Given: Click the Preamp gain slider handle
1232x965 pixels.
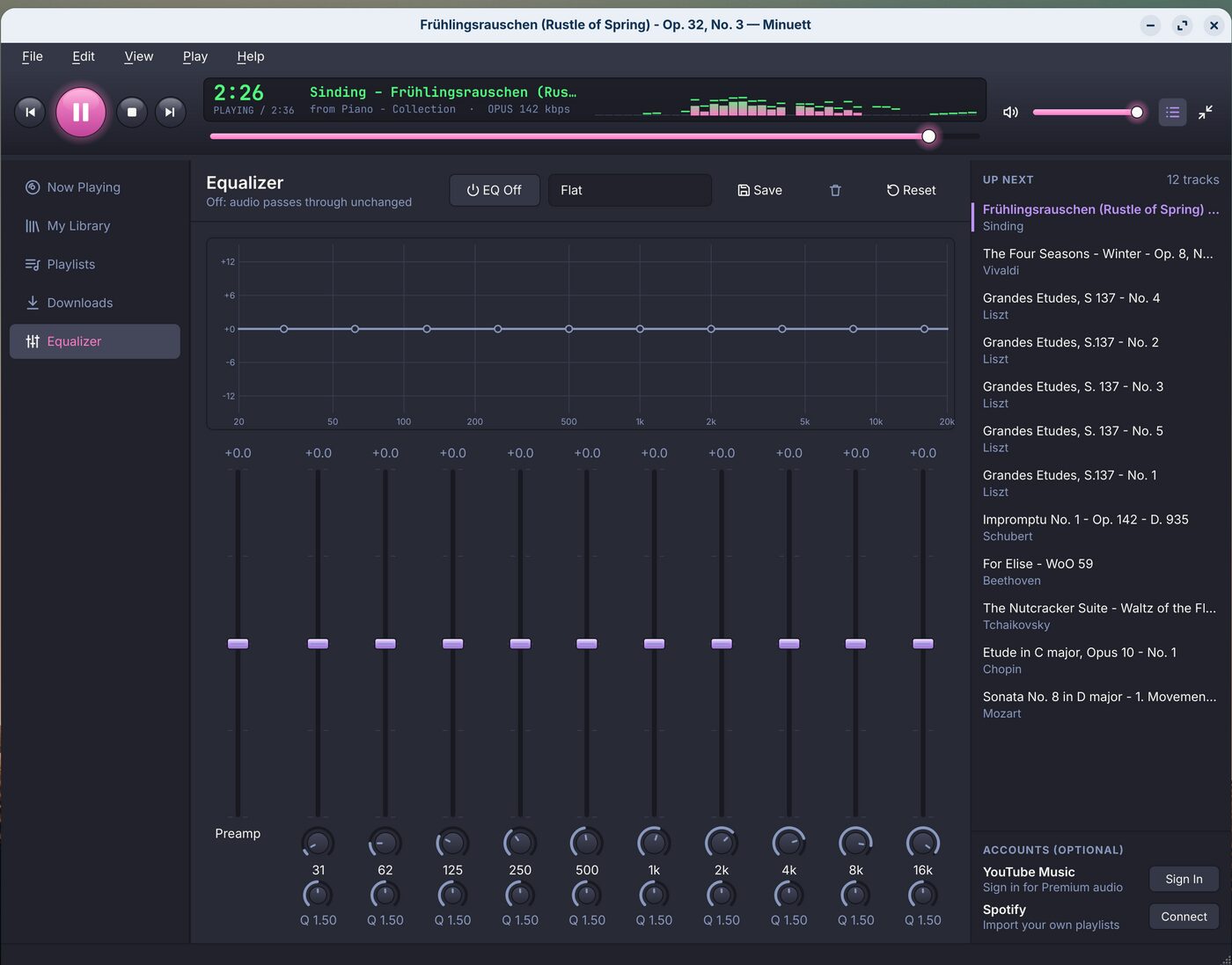Looking at the screenshot, I should tap(238, 644).
